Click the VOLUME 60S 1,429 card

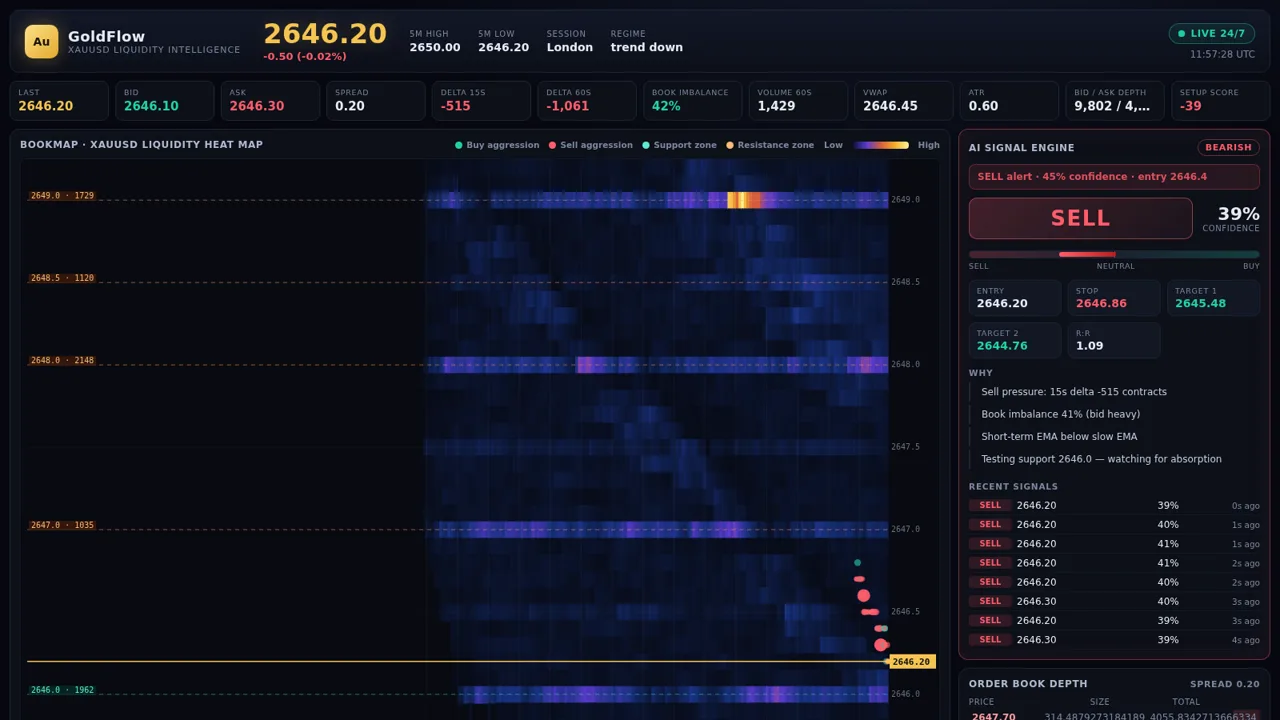[x=798, y=101]
